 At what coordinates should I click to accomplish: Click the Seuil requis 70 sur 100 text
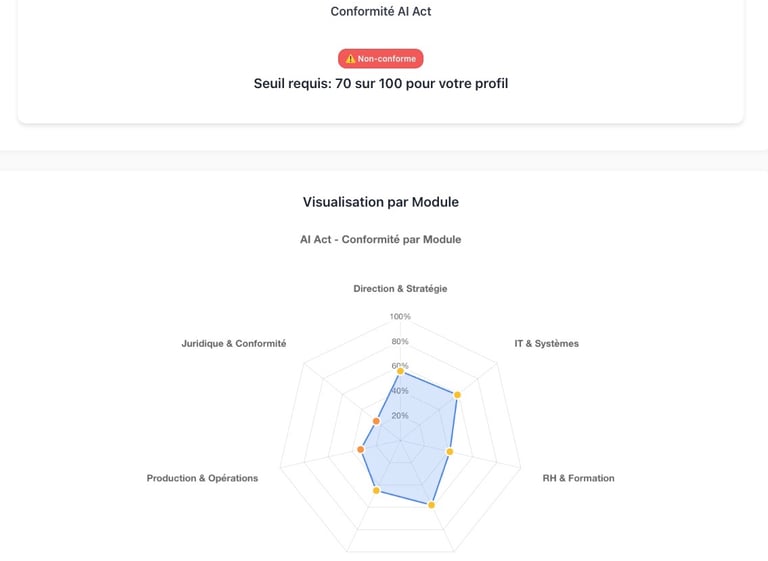click(380, 84)
